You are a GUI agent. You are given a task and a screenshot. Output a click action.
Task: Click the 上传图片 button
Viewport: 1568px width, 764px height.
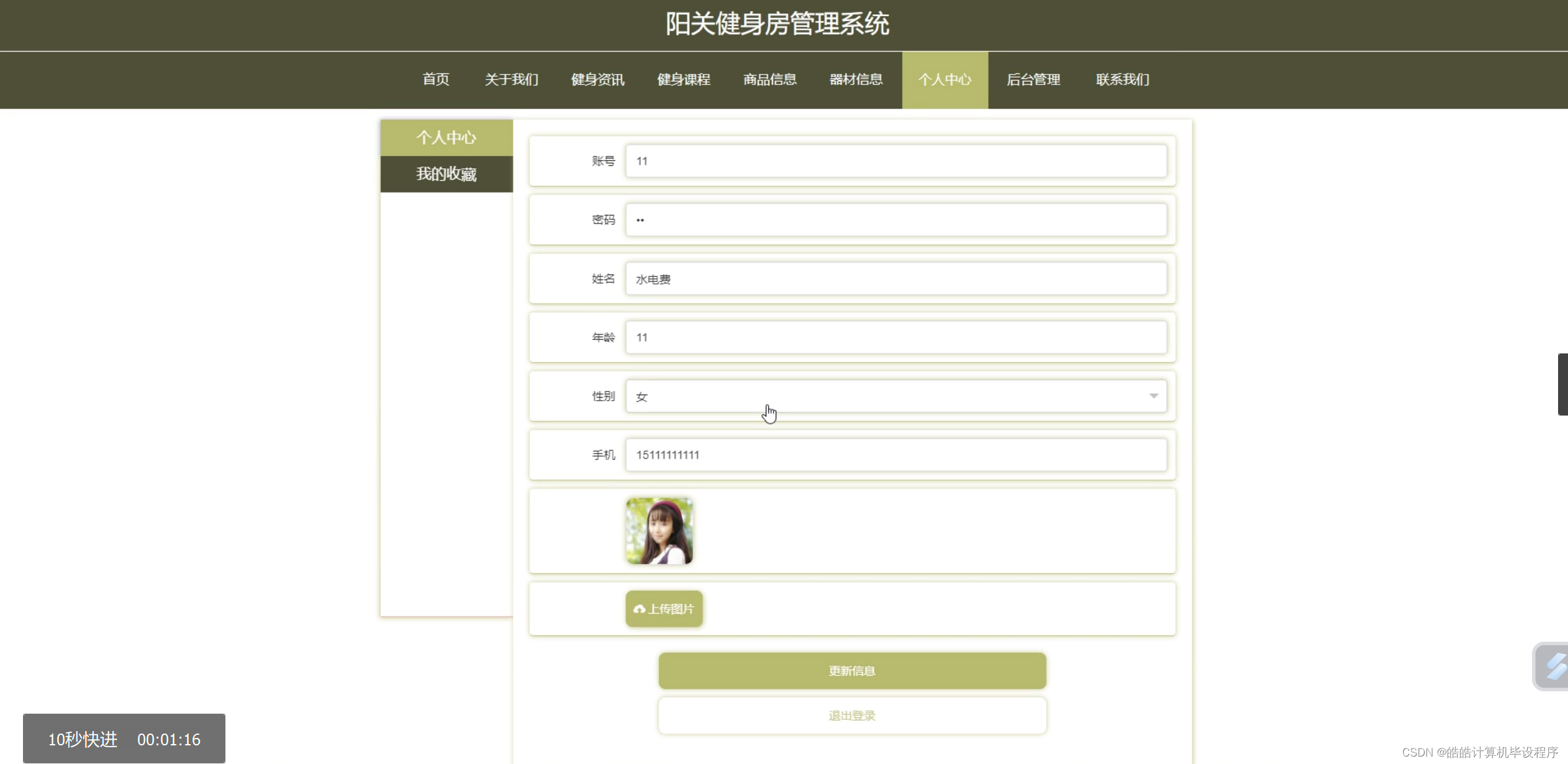coord(664,609)
